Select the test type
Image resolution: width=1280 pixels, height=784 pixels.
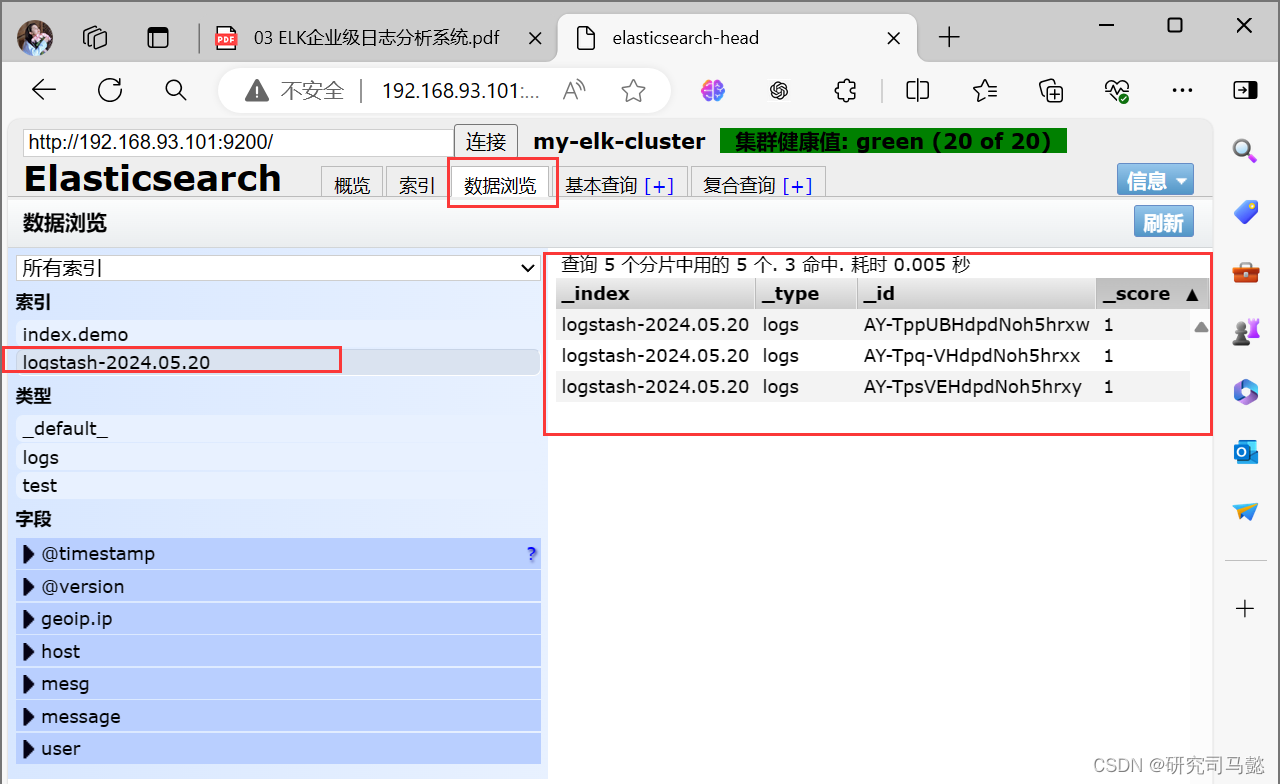pyautogui.click(x=278, y=485)
